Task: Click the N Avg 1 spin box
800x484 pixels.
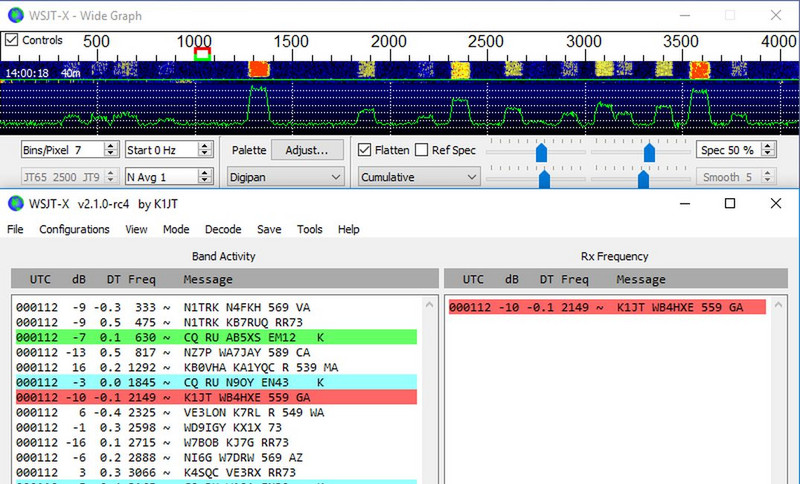Action: coord(168,177)
